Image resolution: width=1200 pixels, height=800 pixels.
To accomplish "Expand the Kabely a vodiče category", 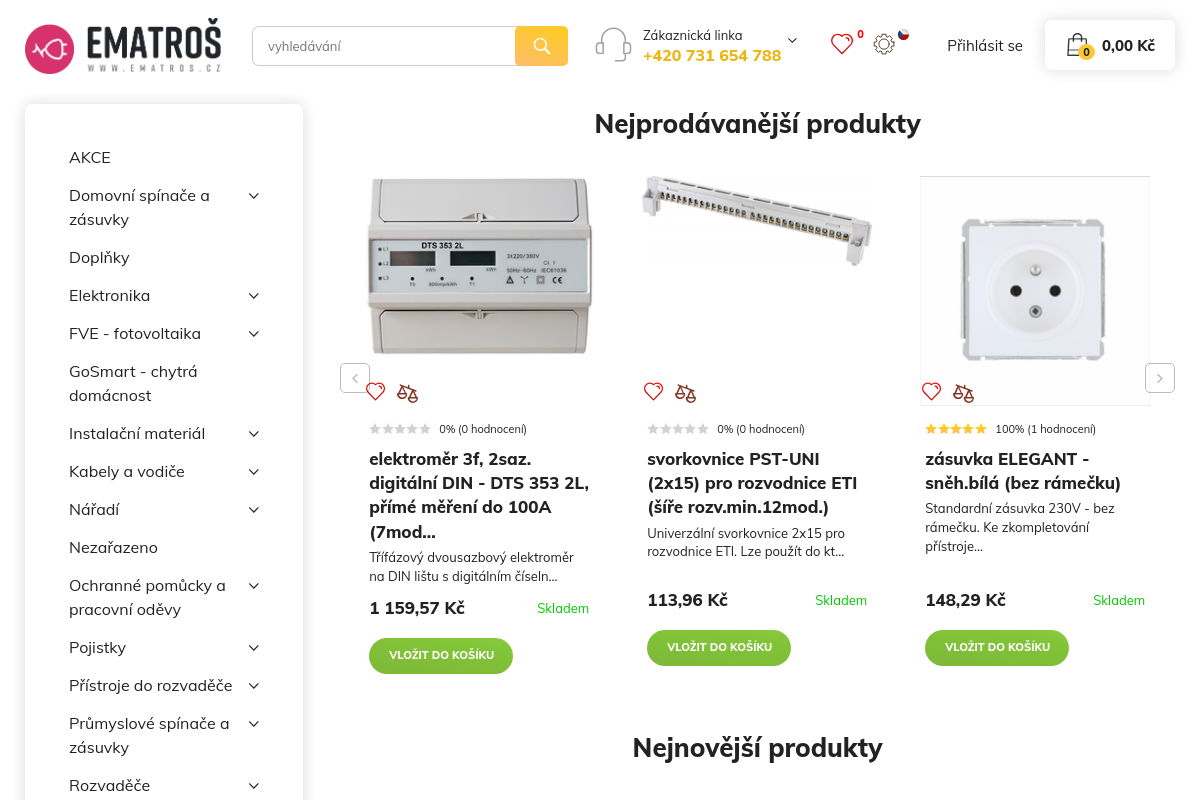I will 253,471.
